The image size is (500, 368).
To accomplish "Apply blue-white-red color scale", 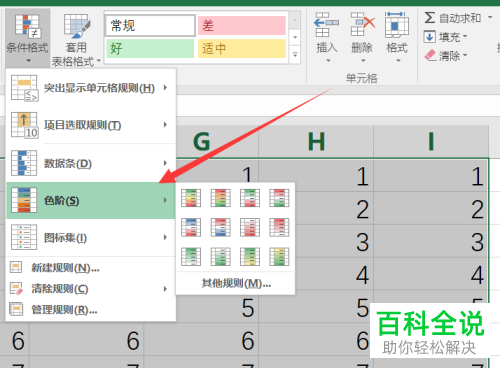I will [191, 227].
